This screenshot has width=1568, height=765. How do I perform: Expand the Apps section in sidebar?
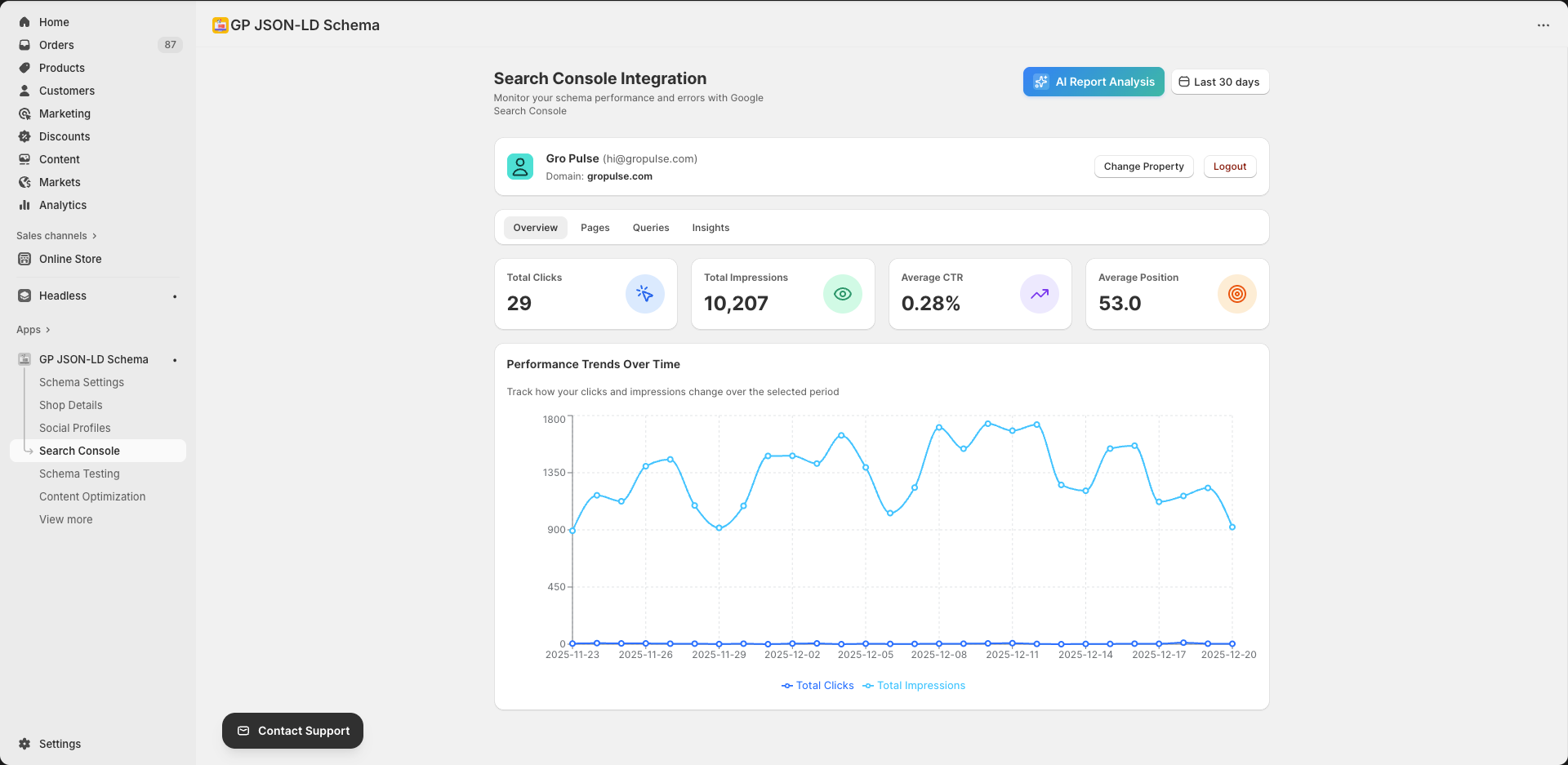click(x=33, y=330)
